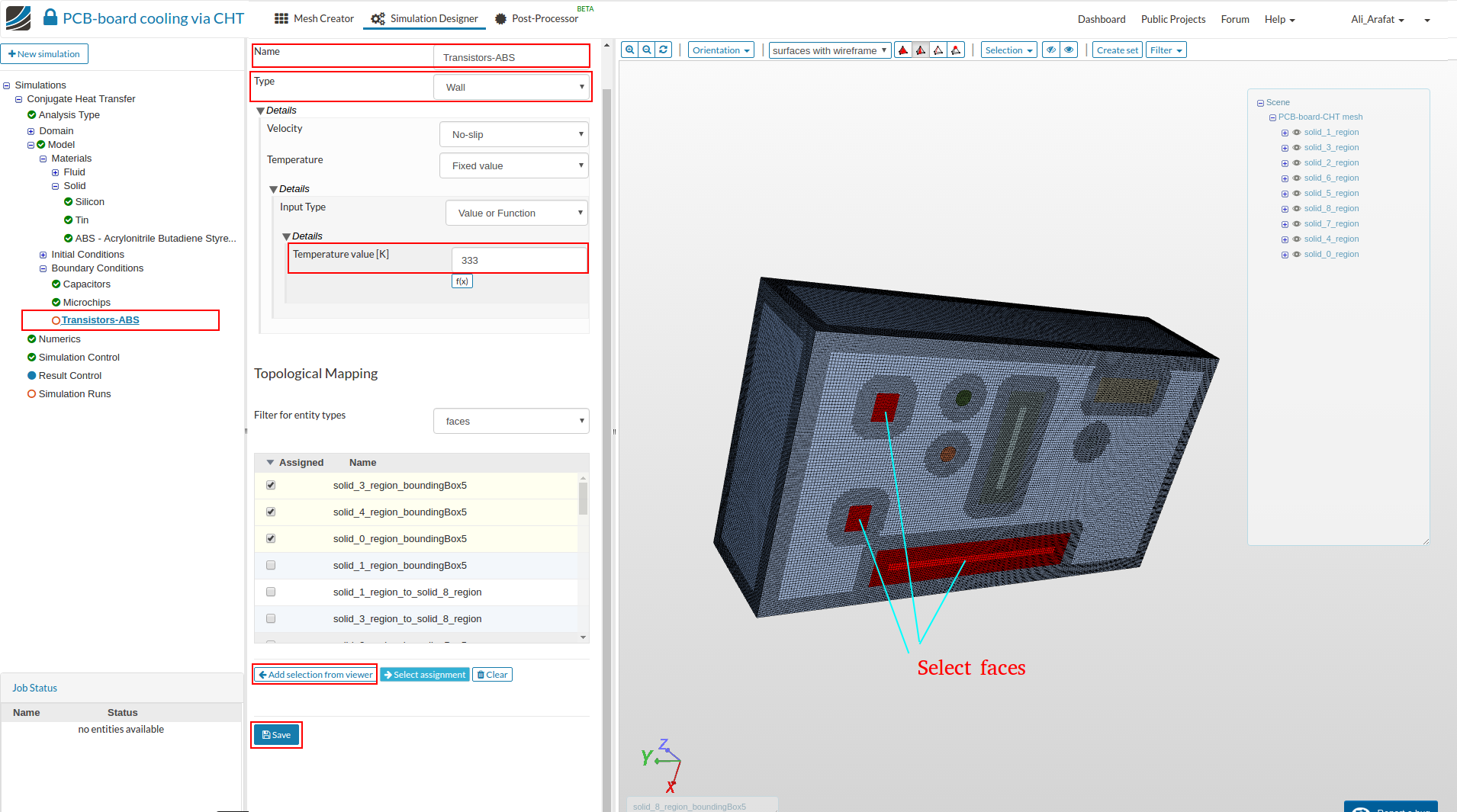1457x812 pixels.
Task: Check solid_1_region_to_solid_8_region assignment
Action: point(271,592)
